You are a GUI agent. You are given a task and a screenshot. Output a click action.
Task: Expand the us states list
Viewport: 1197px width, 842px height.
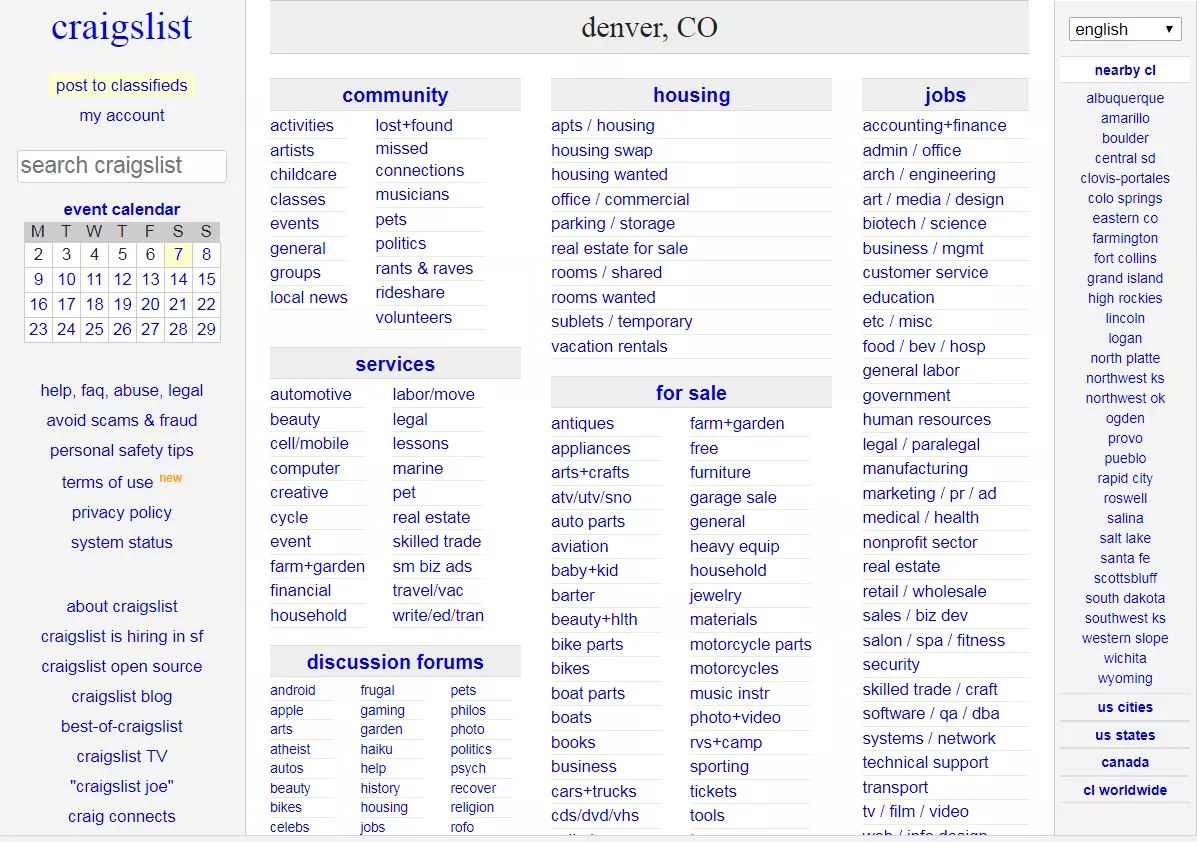point(1125,735)
